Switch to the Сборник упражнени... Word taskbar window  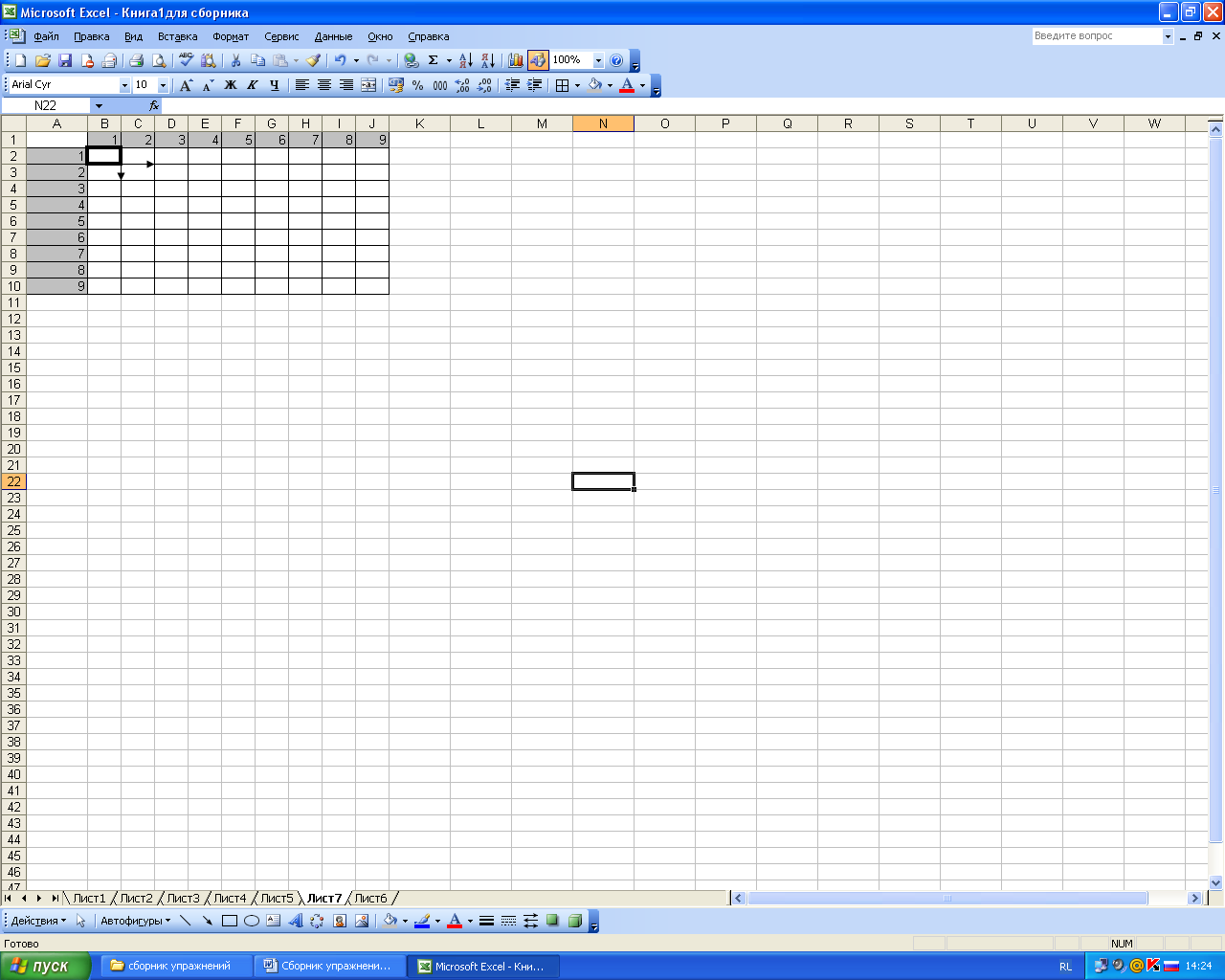(x=329, y=966)
